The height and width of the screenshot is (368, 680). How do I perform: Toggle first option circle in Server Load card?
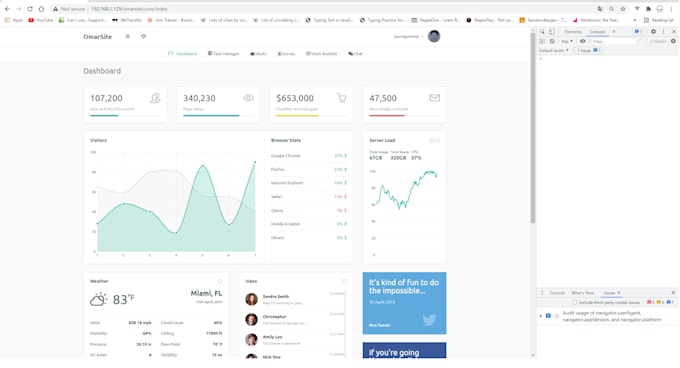click(431, 140)
